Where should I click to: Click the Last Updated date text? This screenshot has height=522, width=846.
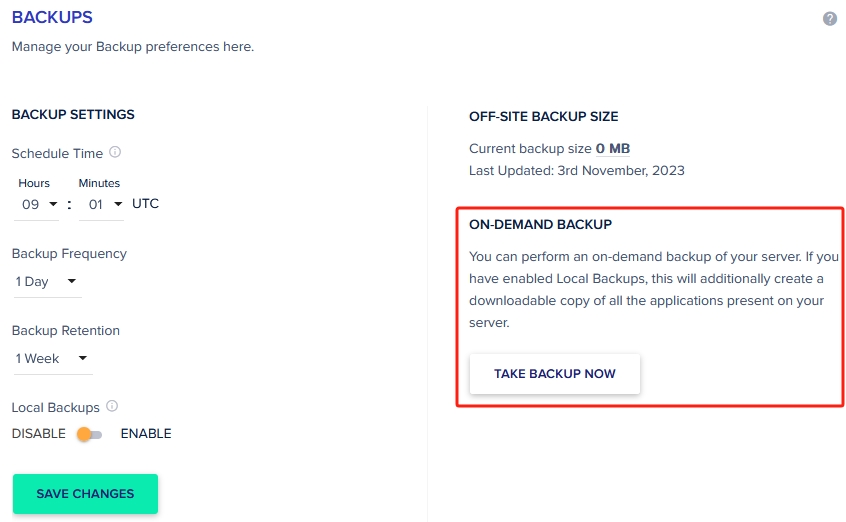577,171
